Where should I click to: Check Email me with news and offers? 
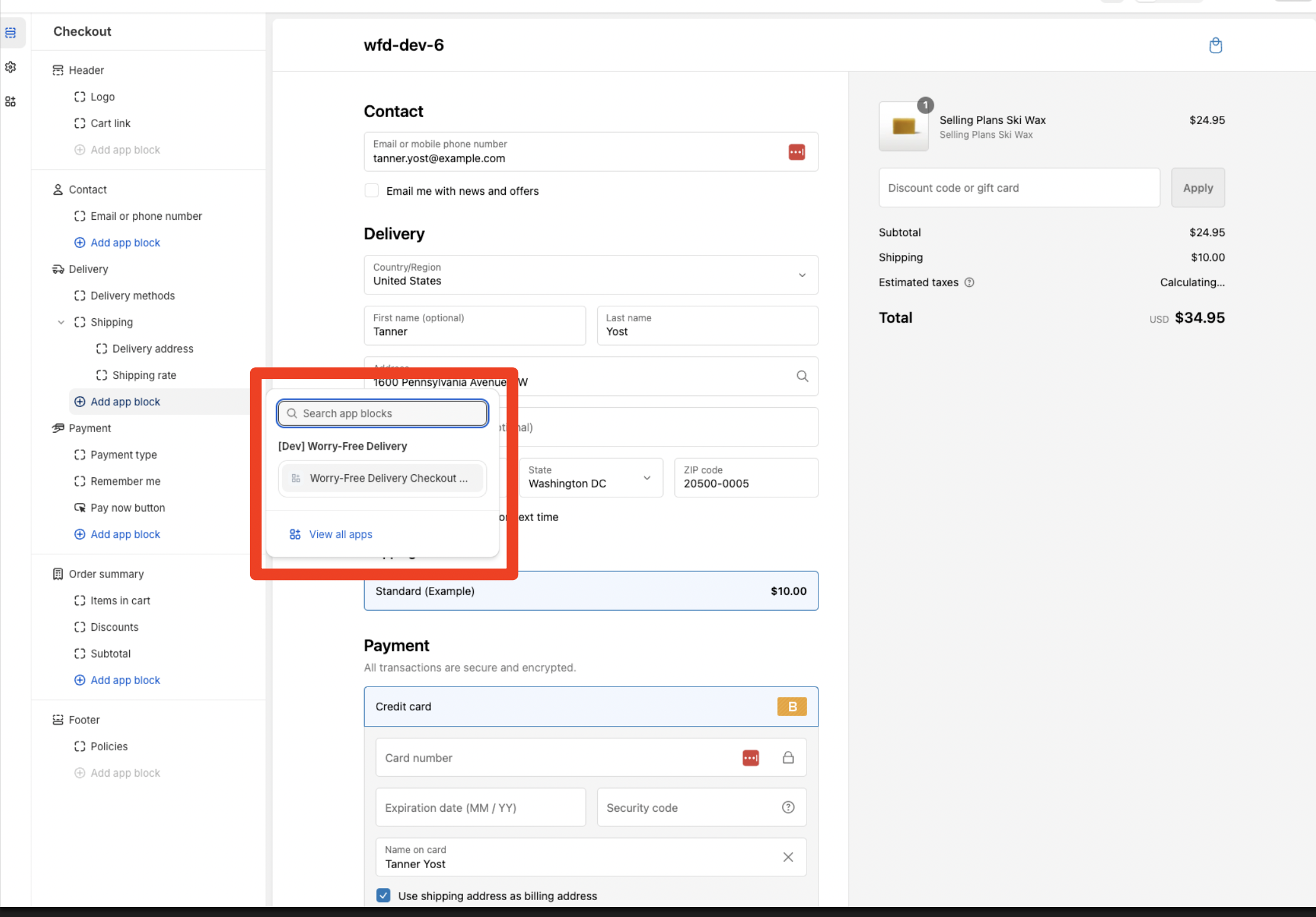[x=372, y=190]
